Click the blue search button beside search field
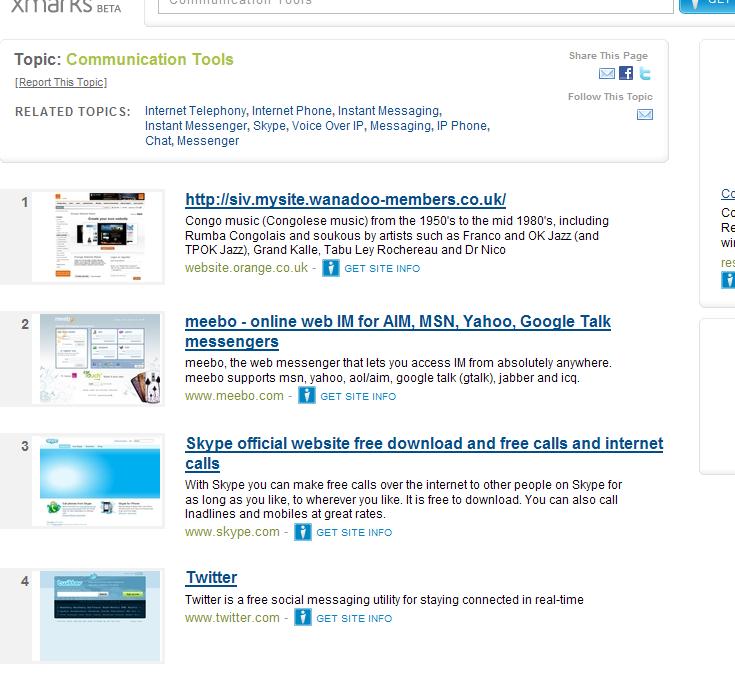 [707, 6]
